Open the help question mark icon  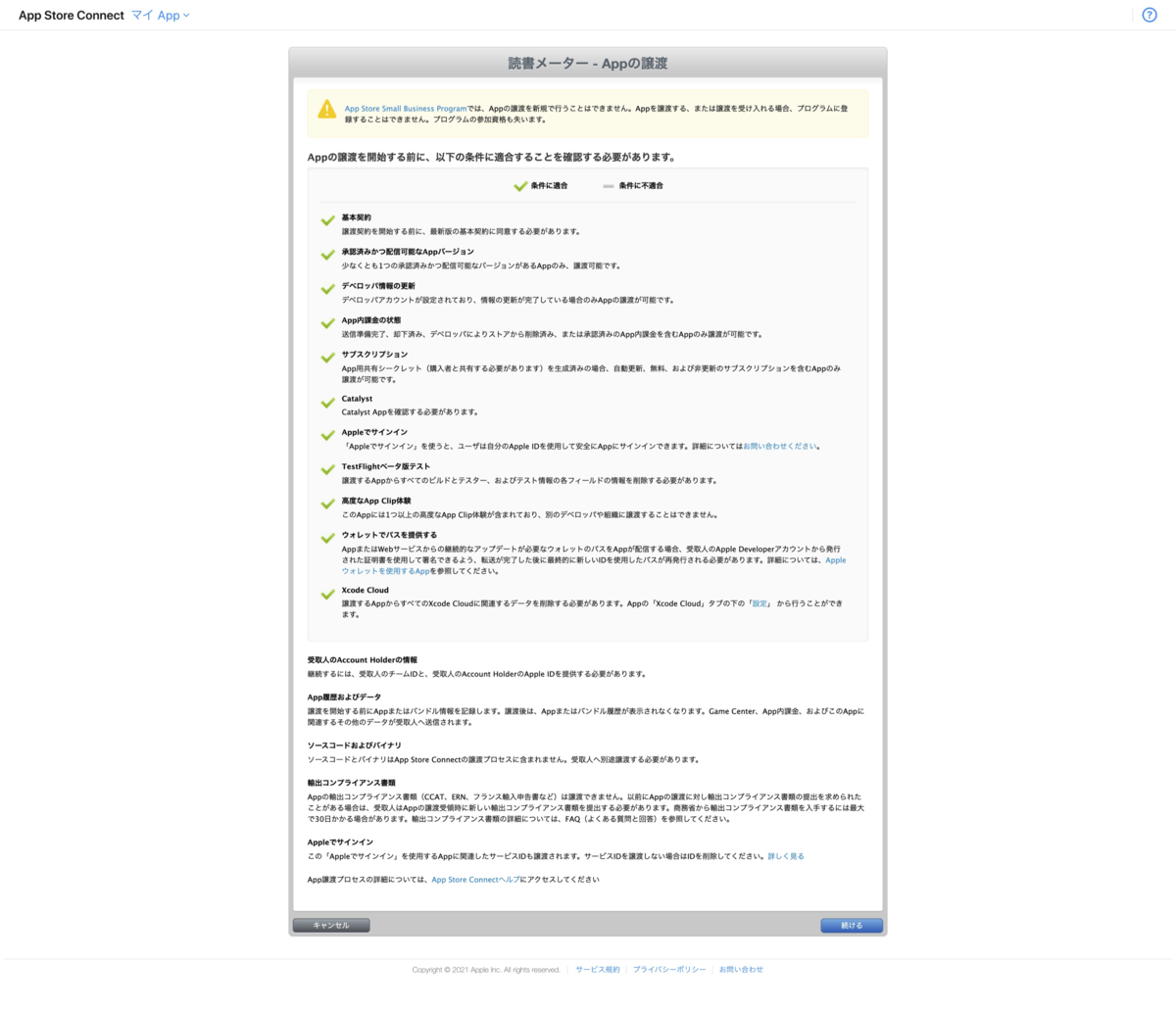(1150, 15)
